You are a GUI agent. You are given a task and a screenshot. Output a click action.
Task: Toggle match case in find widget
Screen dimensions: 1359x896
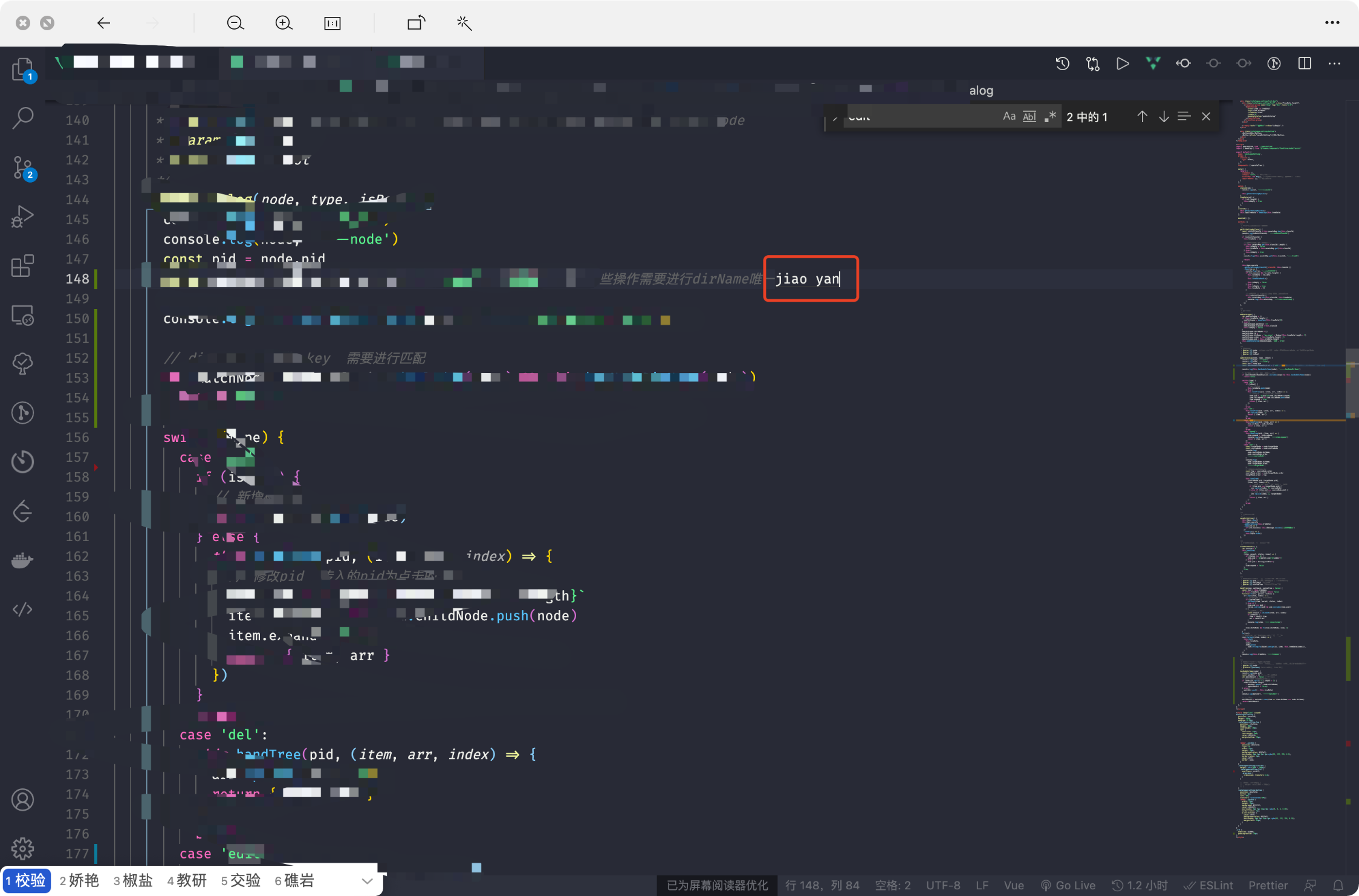[1009, 116]
